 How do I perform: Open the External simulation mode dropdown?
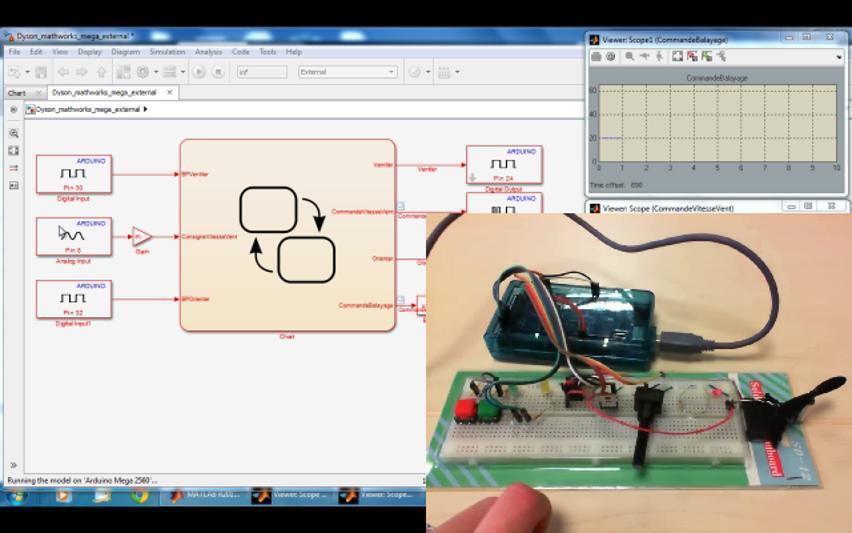tap(348, 72)
